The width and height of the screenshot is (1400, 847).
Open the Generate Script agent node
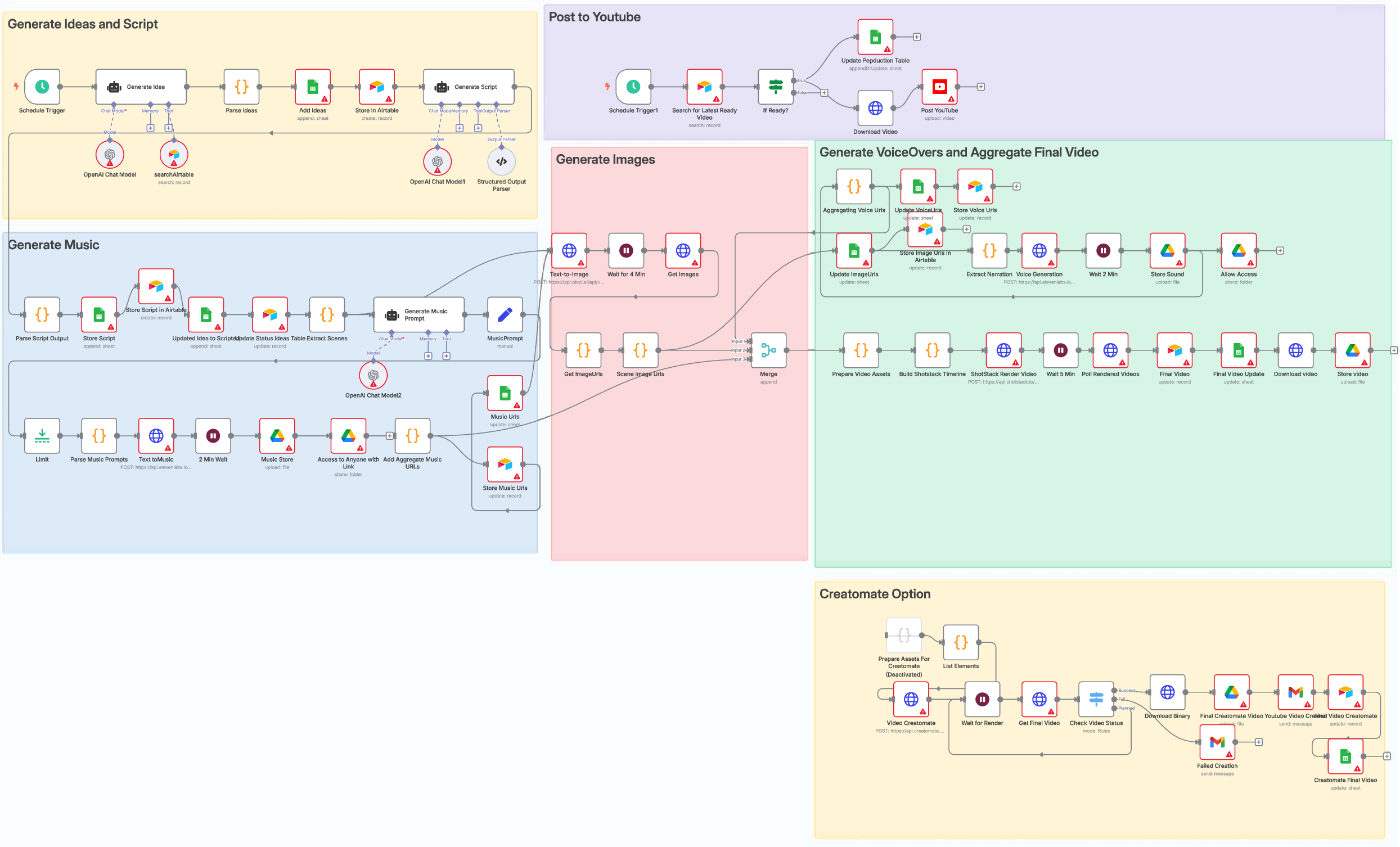tap(469, 87)
